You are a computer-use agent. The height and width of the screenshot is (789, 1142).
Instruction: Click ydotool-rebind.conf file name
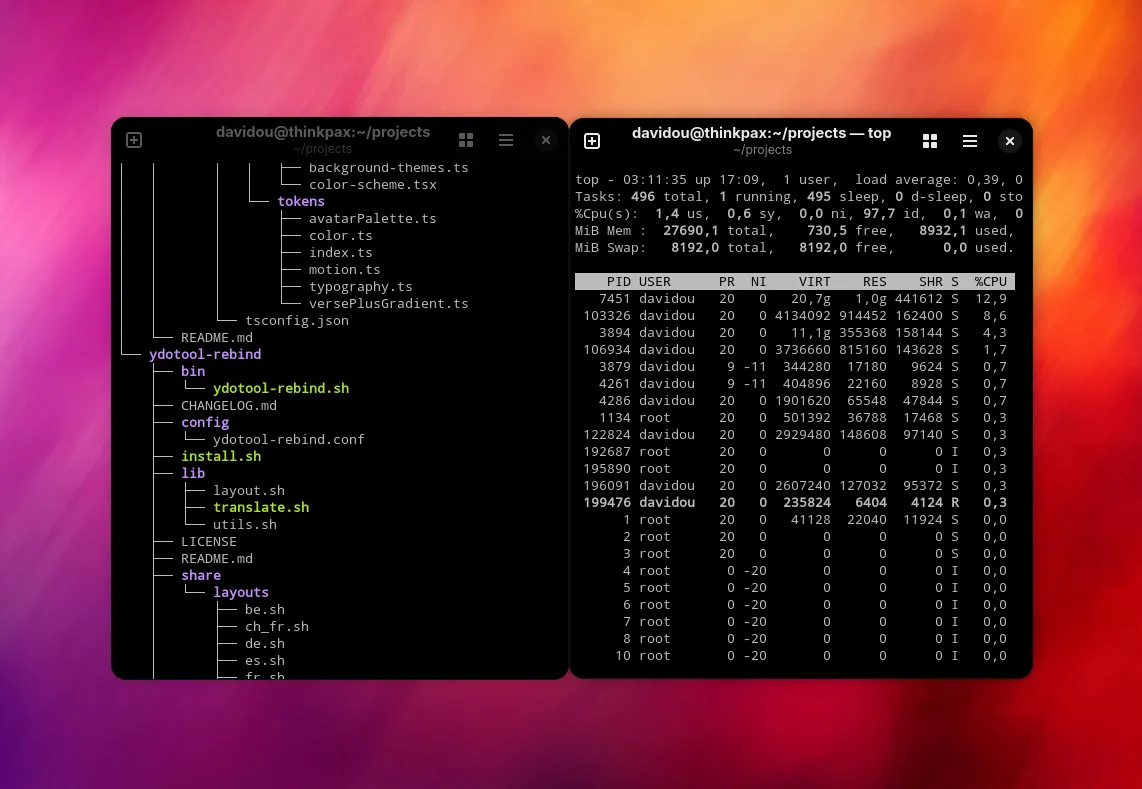[288, 439]
